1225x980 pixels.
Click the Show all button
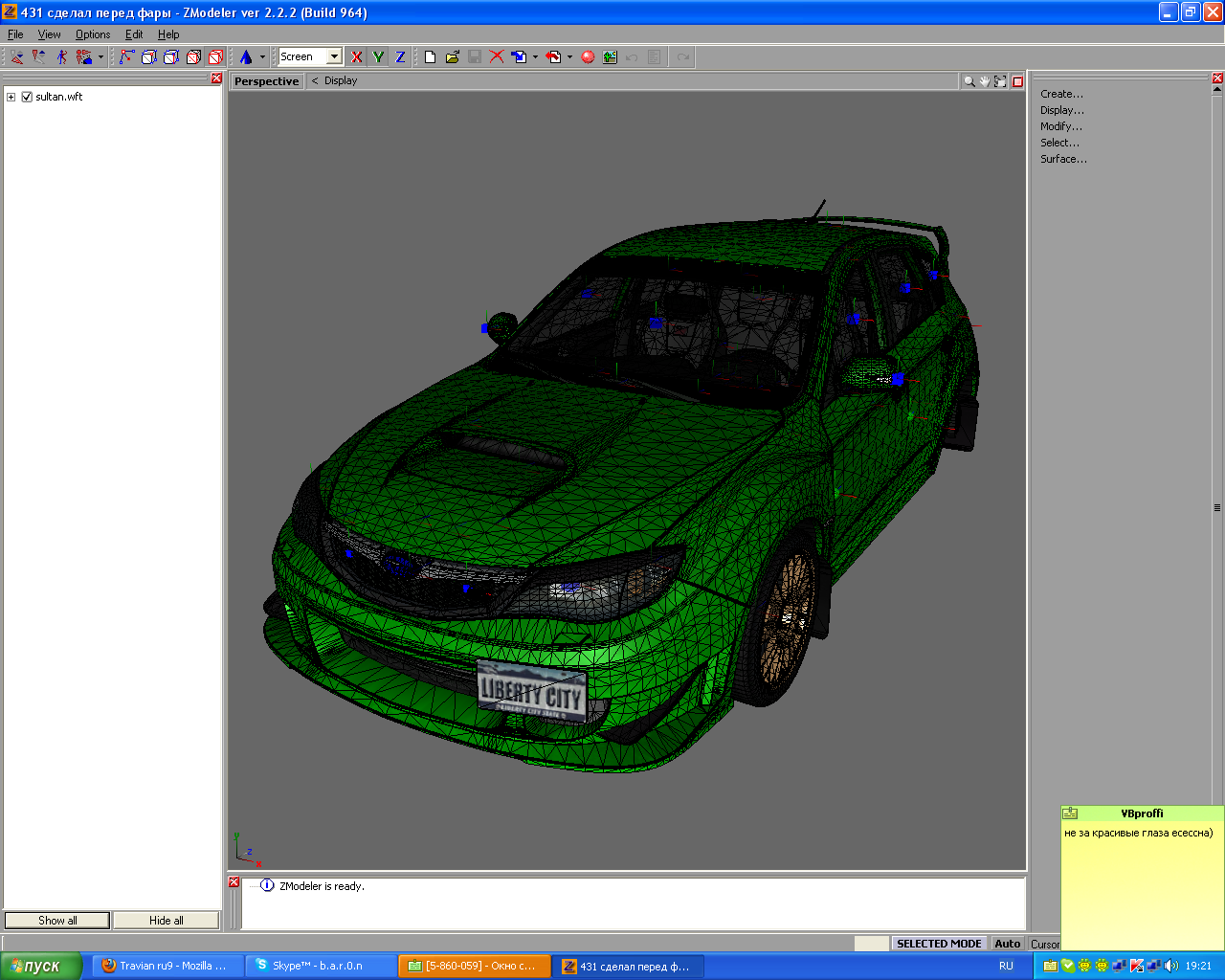tap(57, 921)
